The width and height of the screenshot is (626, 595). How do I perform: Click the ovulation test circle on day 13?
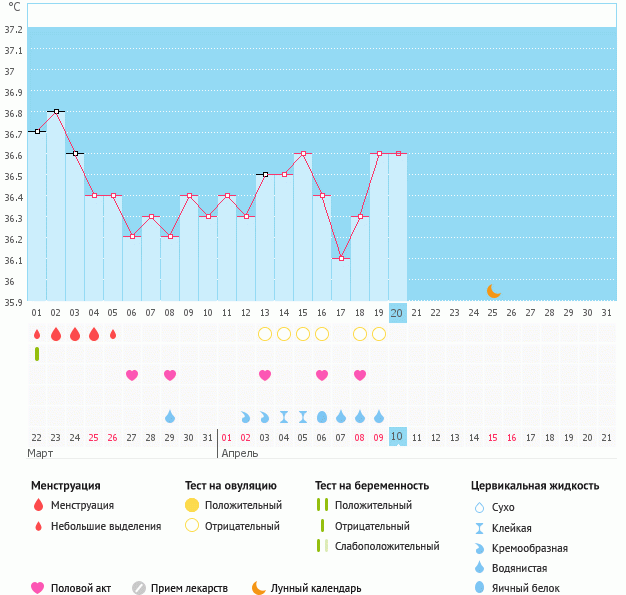[x=265, y=334]
